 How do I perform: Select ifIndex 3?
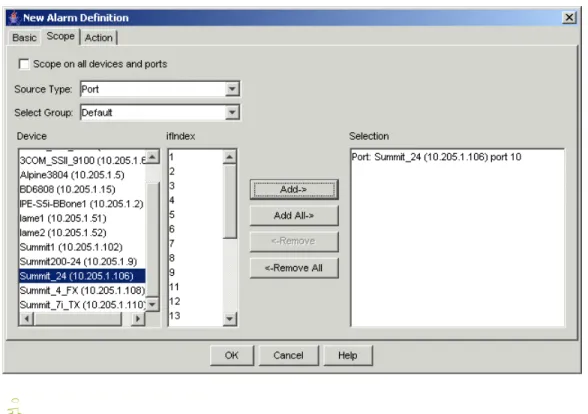[195, 186]
